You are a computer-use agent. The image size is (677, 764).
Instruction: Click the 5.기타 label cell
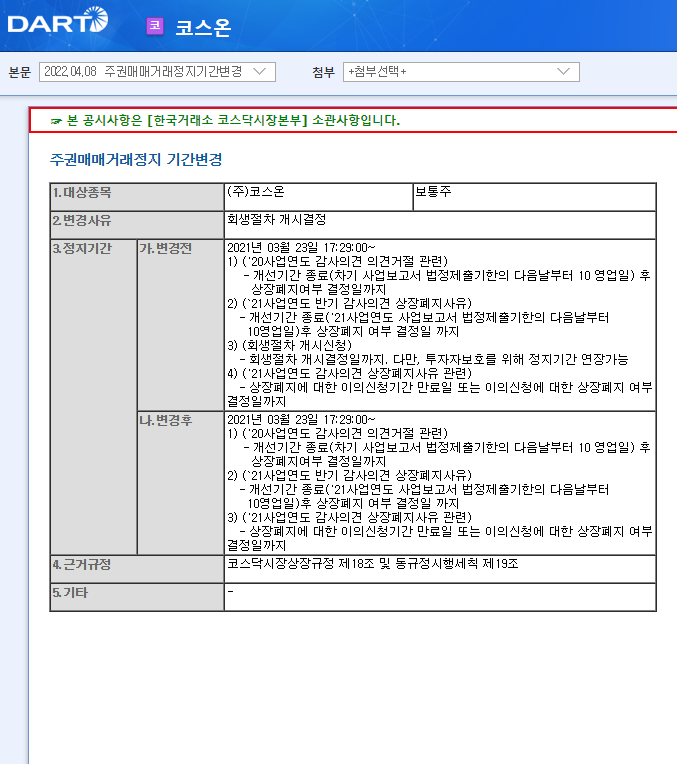tap(137, 597)
